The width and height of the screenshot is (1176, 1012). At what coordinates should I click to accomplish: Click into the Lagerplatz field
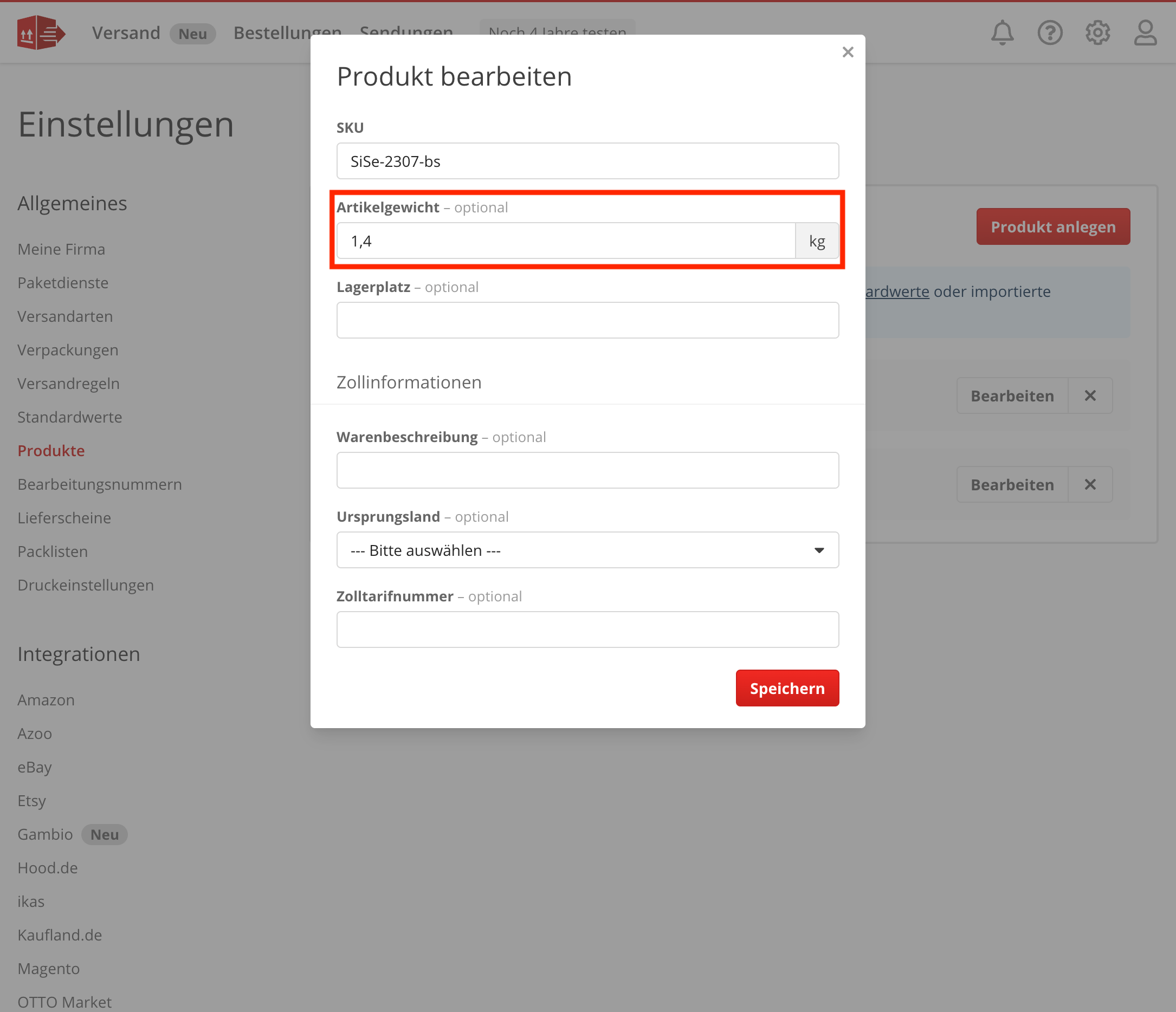[x=587, y=321]
